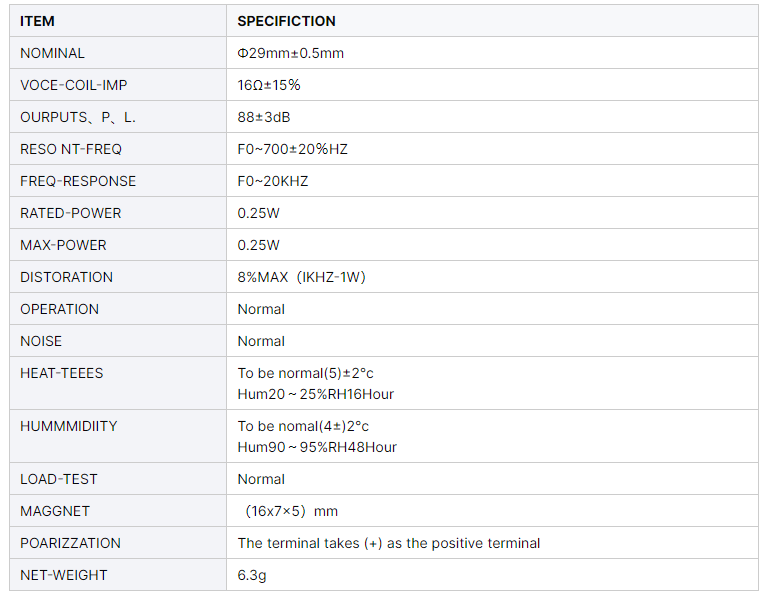Screen dimensions: 769x595
Task: Click the SPECIFICTION column header
Action: (x=286, y=21)
